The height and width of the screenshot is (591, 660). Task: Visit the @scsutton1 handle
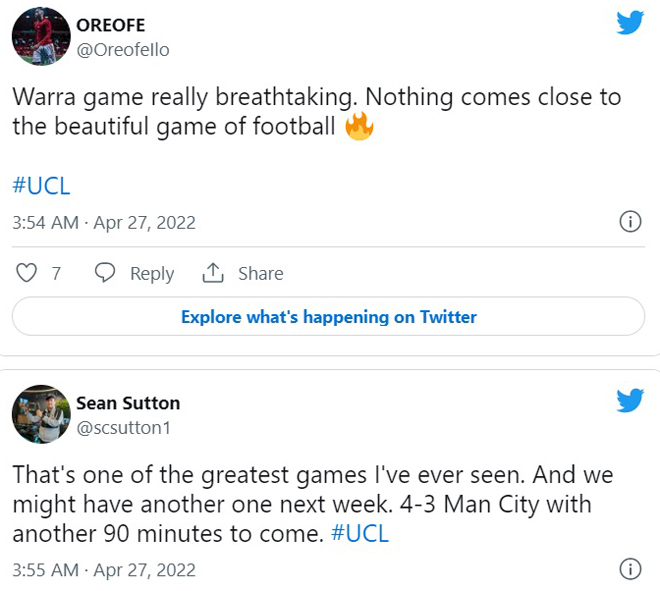coord(123,428)
